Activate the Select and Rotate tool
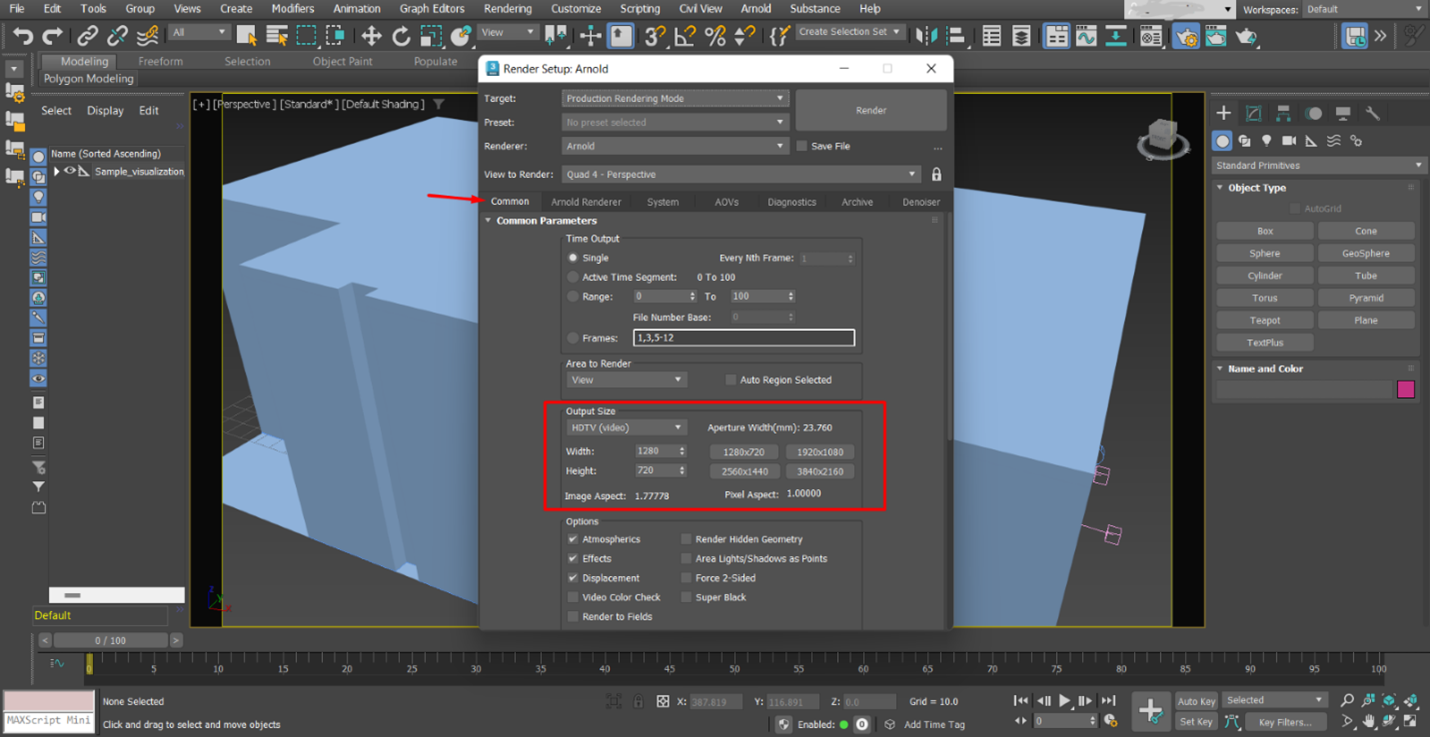Viewport: 1430px width, 737px height. 401,36
